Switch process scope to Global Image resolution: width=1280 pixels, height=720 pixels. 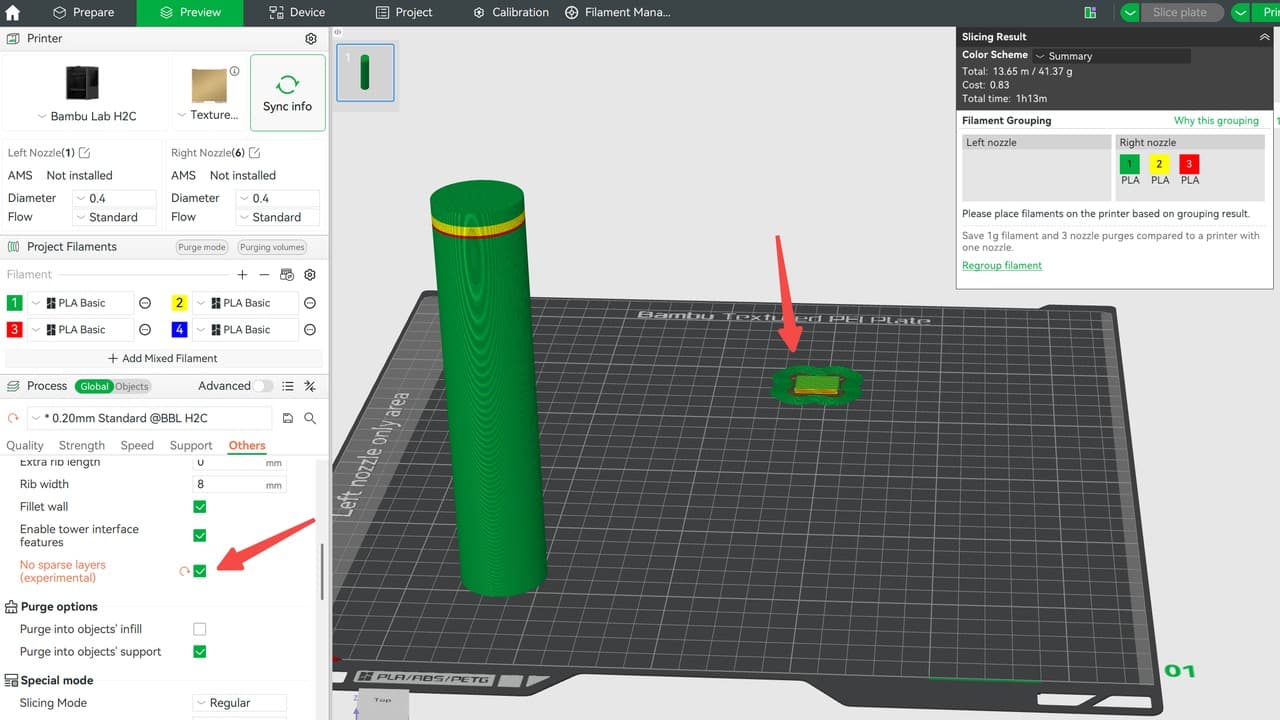coord(95,386)
